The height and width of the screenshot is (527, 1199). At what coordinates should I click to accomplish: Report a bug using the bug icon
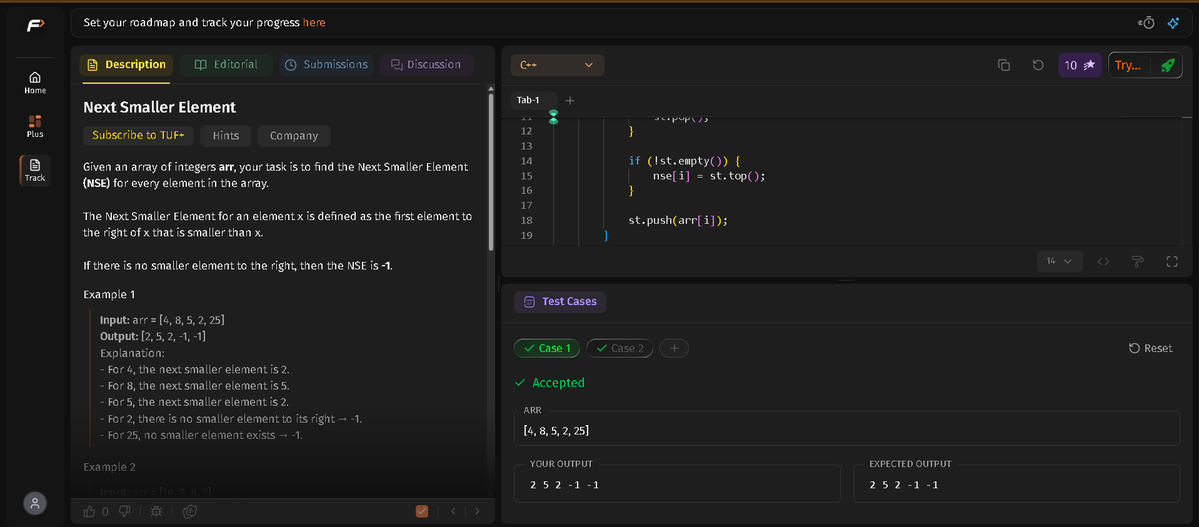[x=157, y=511]
